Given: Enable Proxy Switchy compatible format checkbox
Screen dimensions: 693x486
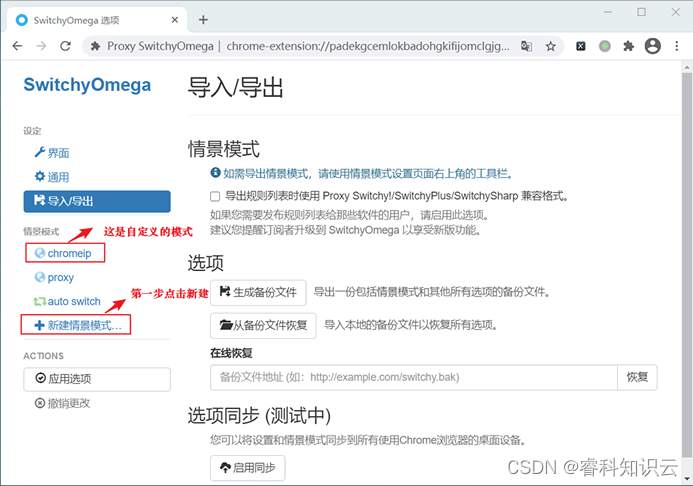Looking at the screenshot, I should click(215, 196).
